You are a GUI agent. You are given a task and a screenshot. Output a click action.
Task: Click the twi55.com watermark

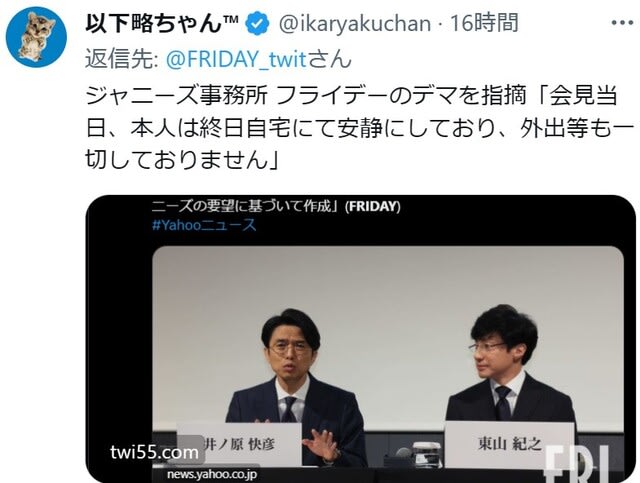[154, 452]
